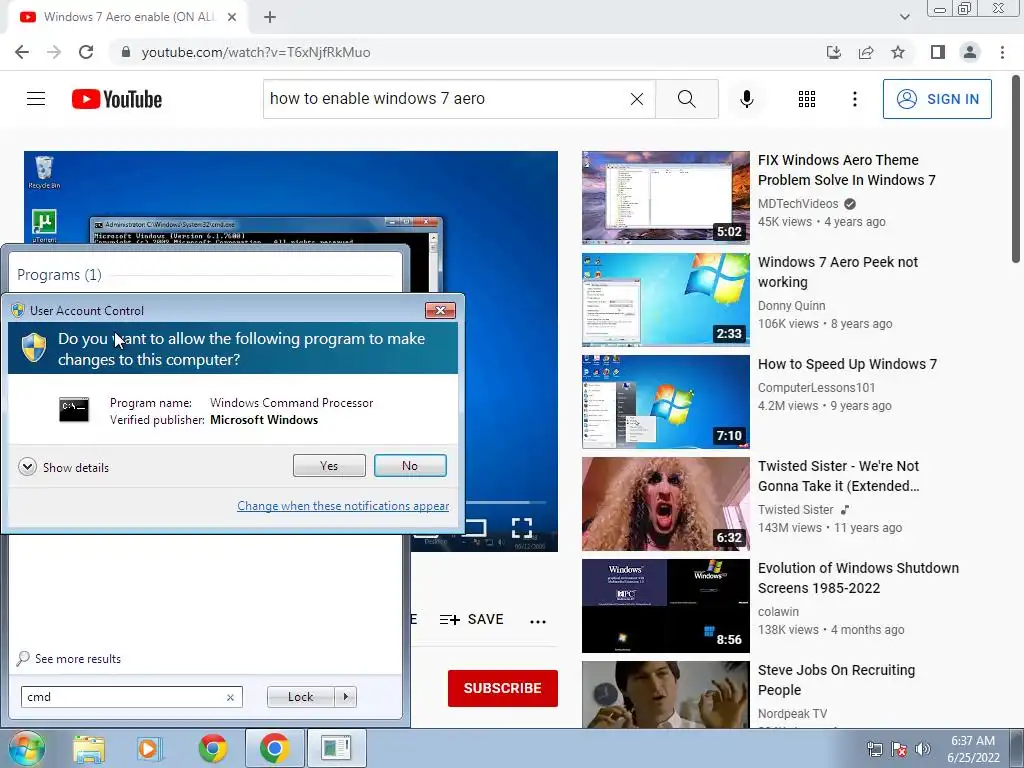Screen dimensions: 1024x768
Task: Open Windows Explorer from taskbar
Action: pos(89,748)
